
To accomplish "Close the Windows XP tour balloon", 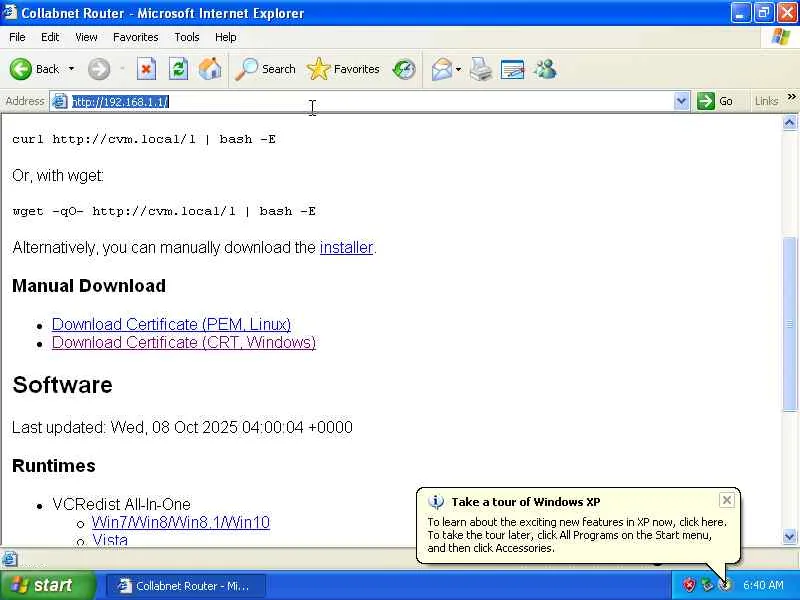I will pos(727,500).
